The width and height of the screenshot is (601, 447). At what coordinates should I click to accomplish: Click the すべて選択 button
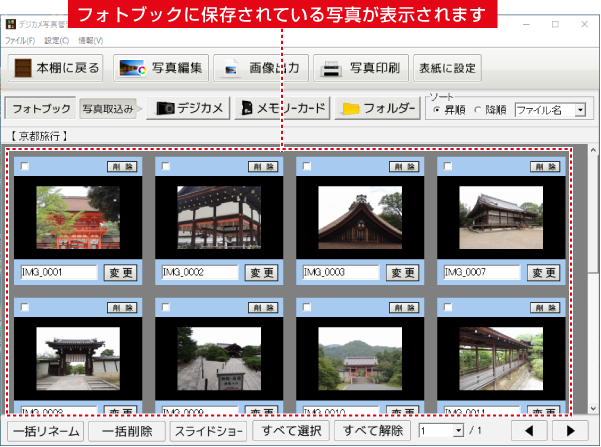click(287, 431)
